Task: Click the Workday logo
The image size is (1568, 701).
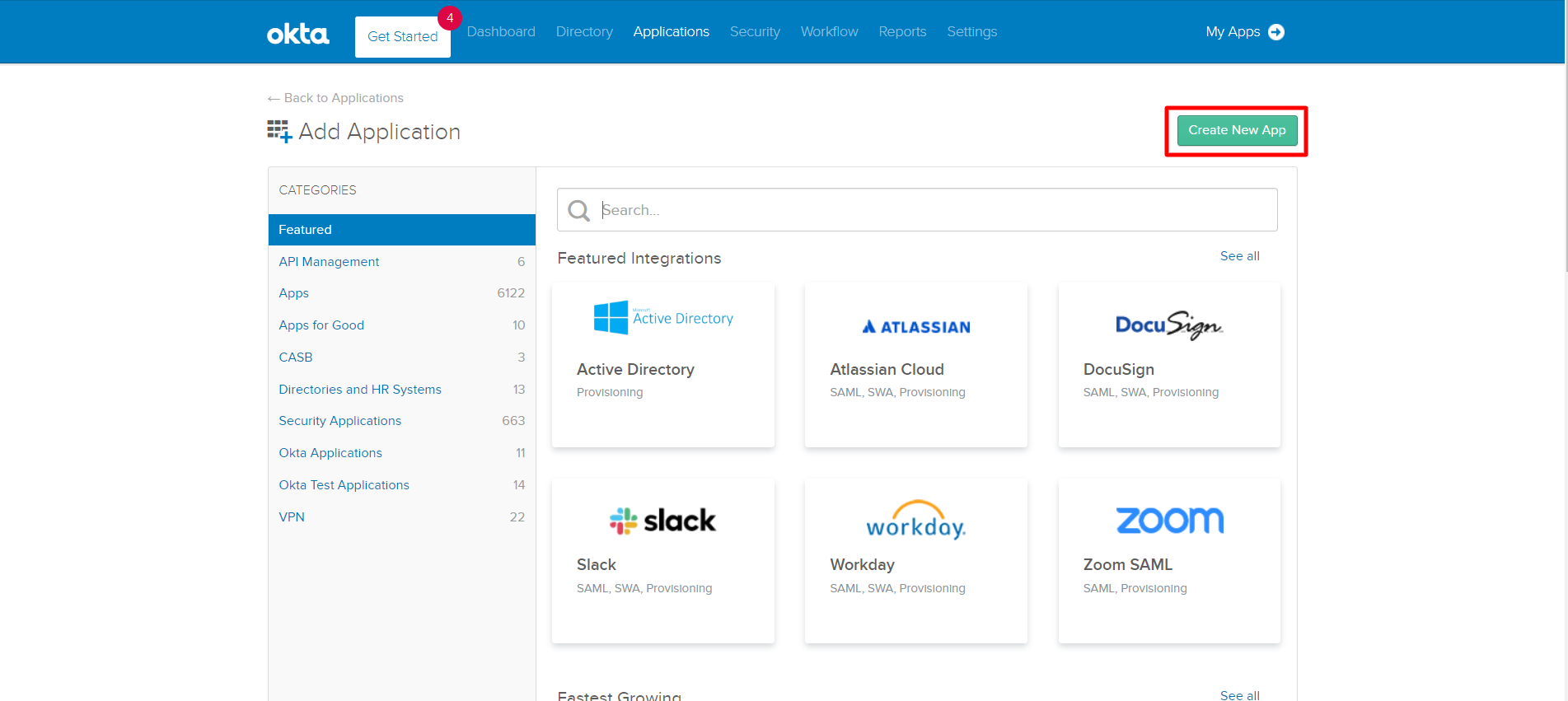Action: [916, 520]
